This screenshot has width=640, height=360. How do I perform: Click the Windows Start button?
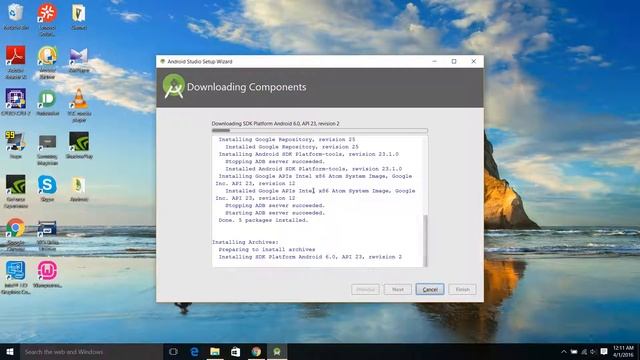(x=10, y=351)
